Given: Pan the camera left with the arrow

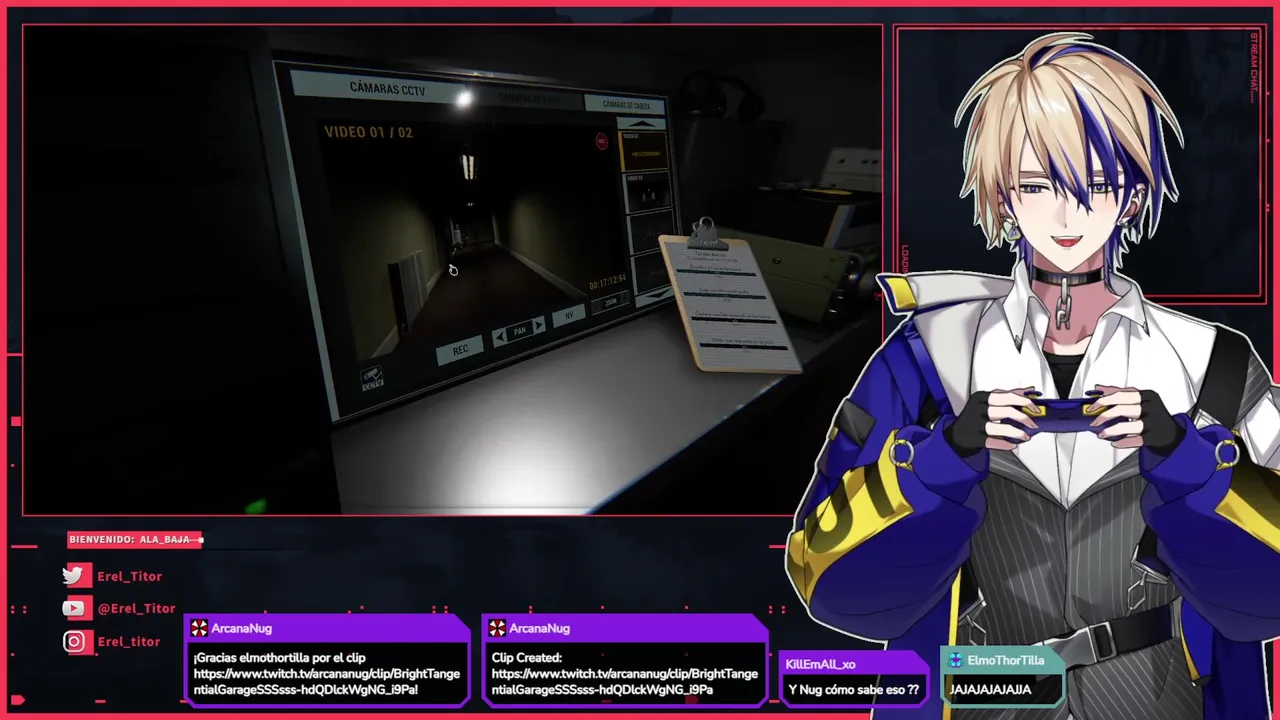Looking at the screenshot, I should 499,338.
